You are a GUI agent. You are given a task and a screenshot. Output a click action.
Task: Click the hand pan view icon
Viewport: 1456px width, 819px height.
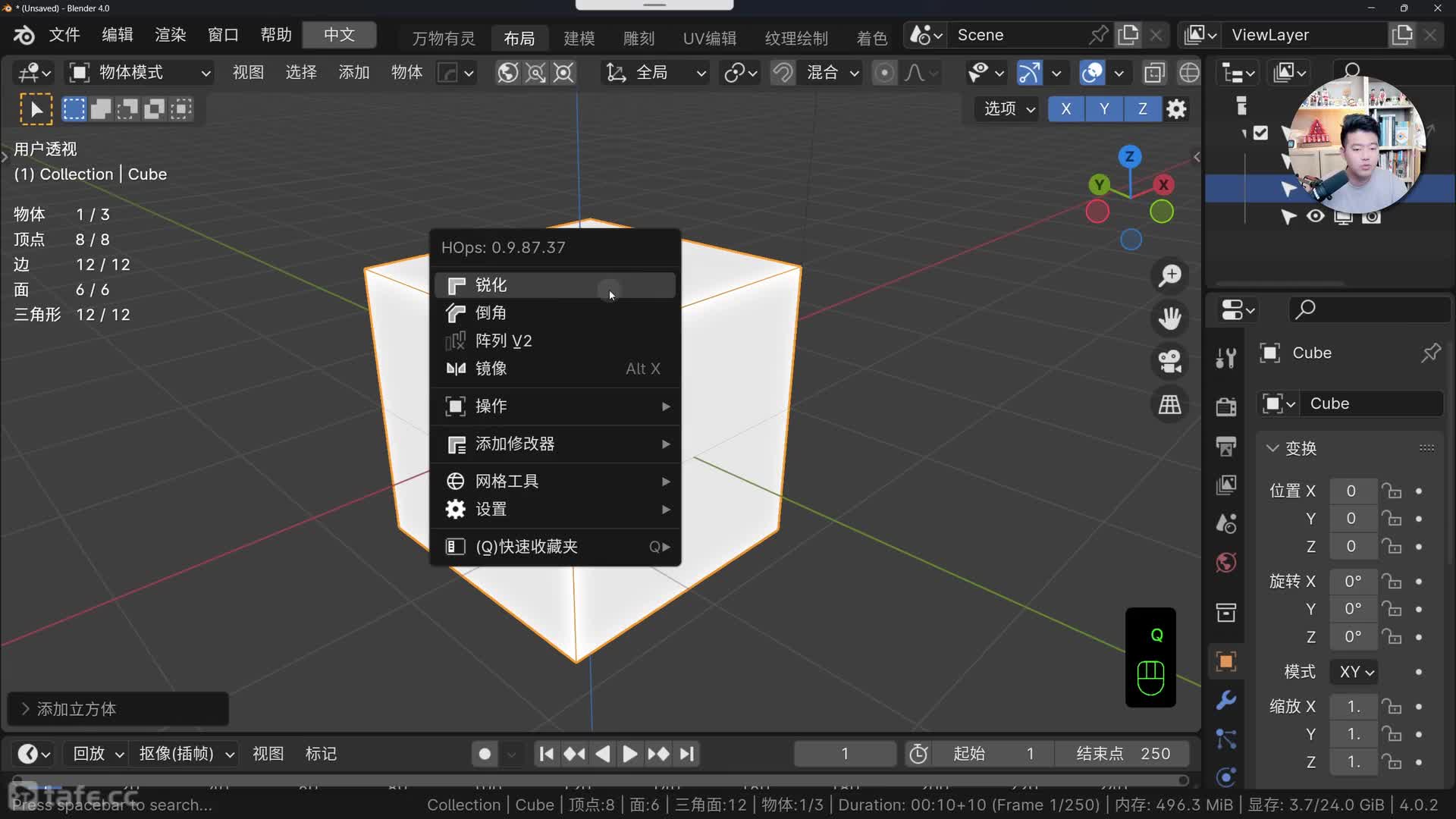pyautogui.click(x=1170, y=318)
